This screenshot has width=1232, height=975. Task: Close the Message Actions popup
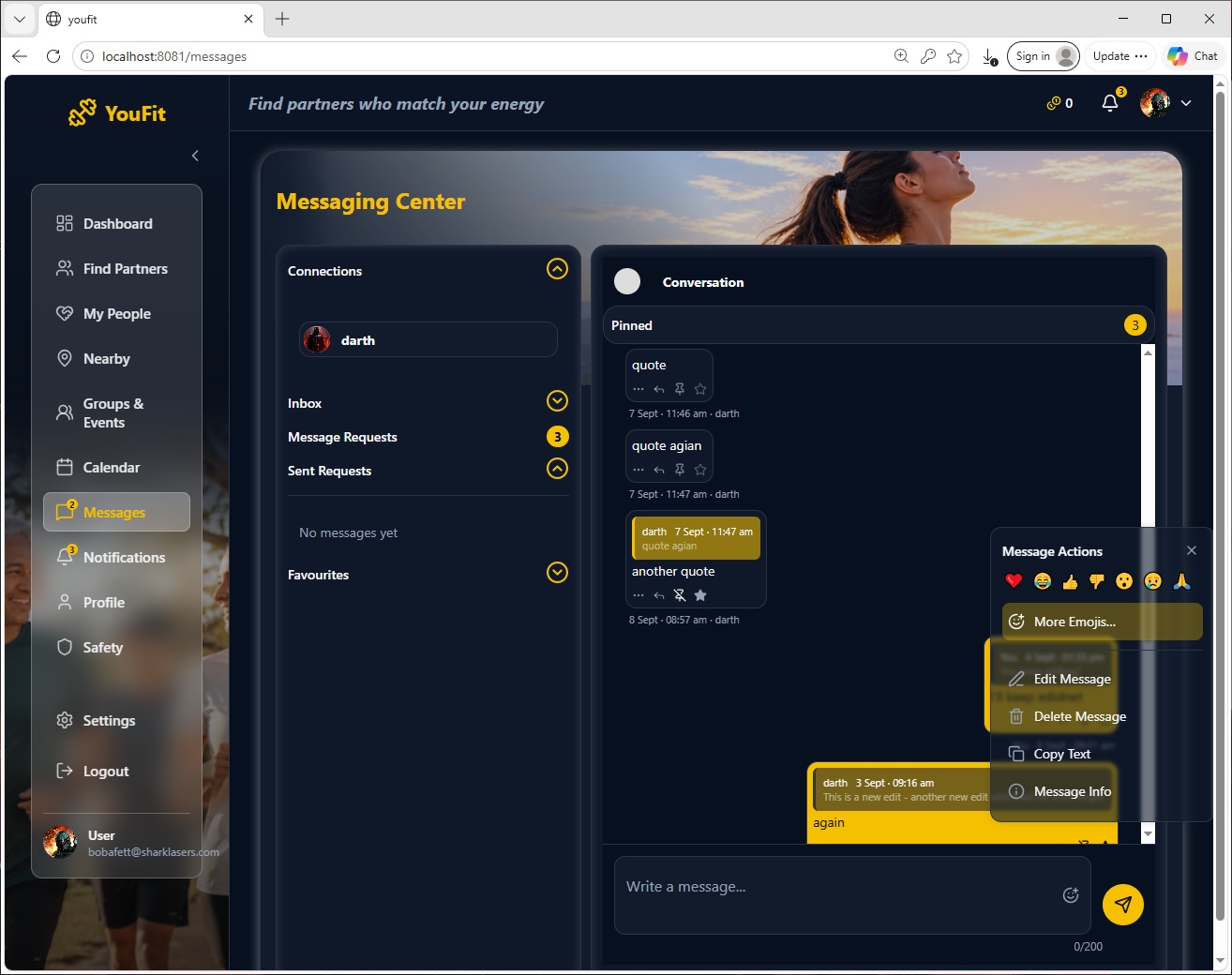click(x=1192, y=550)
